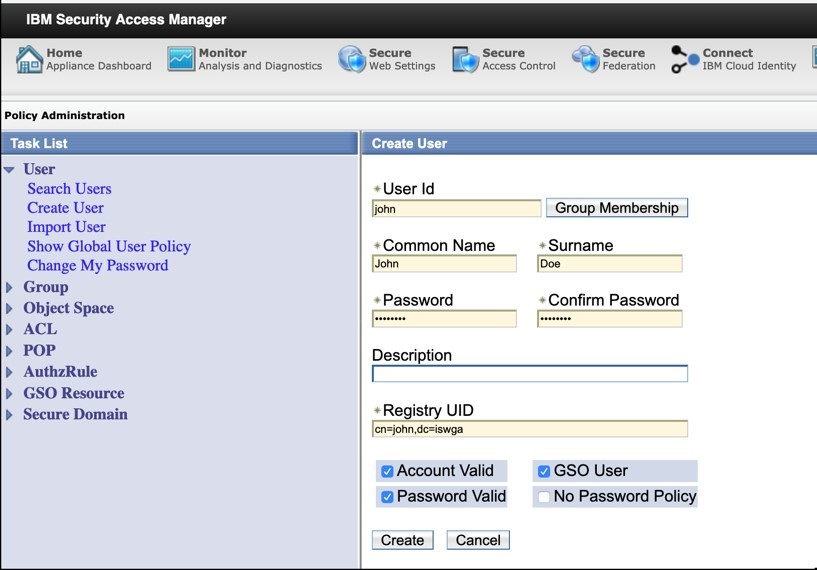
Task: Expand the Object Space section arrow
Action: tap(9, 308)
